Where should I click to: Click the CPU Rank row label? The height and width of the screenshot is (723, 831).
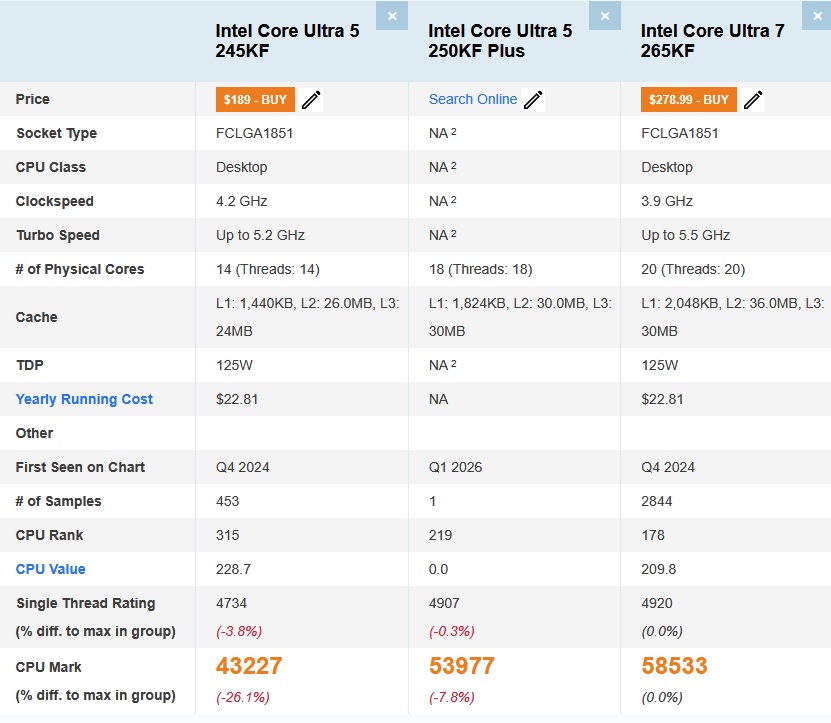coord(48,535)
